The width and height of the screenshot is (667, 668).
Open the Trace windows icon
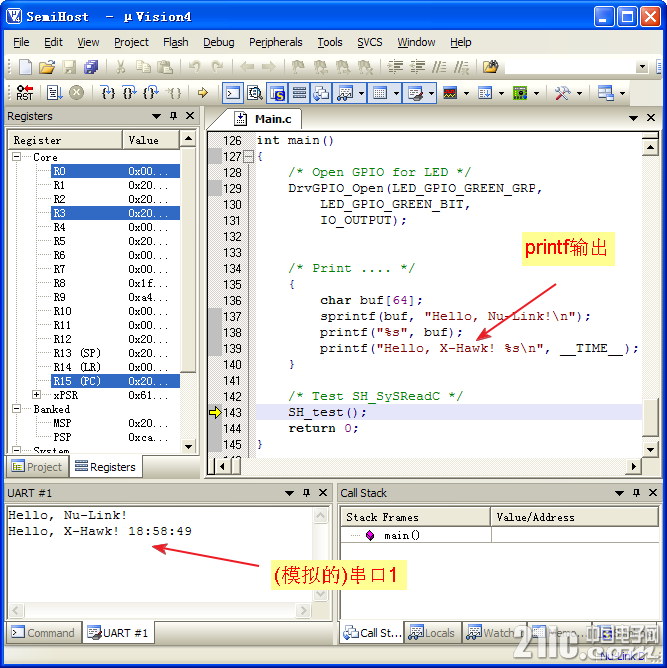click(x=485, y=92)
